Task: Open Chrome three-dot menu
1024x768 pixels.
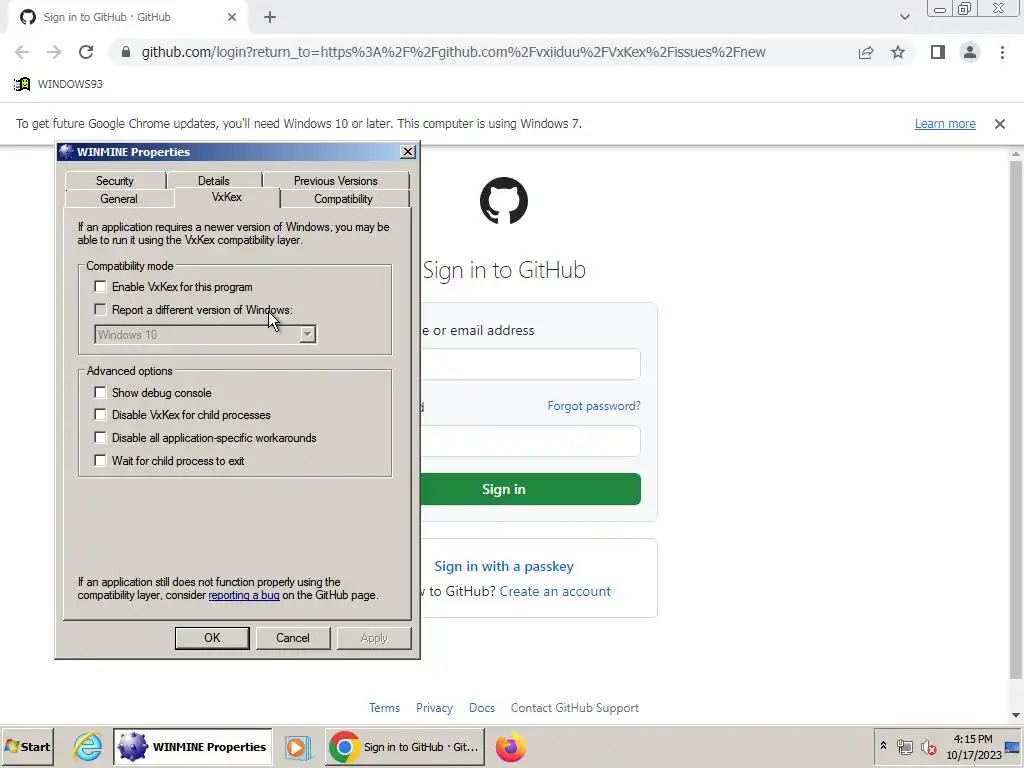Action: (1002, 52)
